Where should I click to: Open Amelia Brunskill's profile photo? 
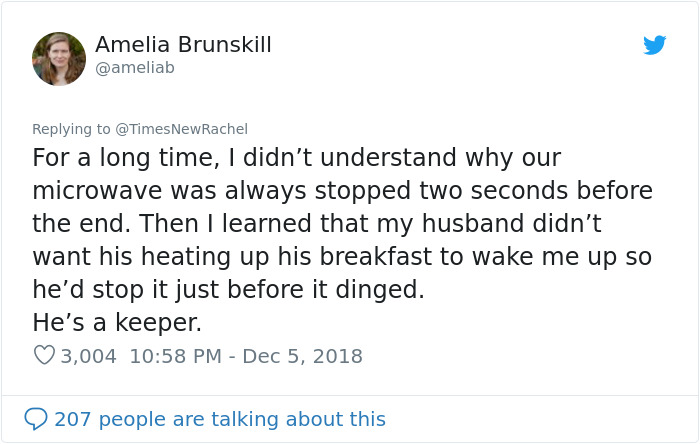[x=59, y=58]
